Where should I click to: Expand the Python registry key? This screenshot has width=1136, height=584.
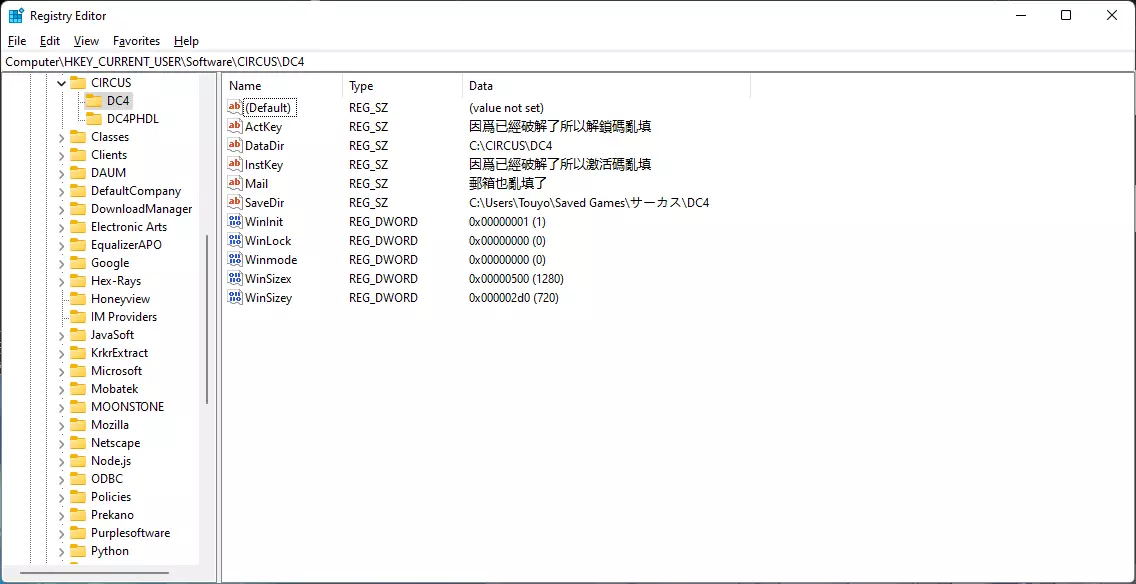point(61,551)
